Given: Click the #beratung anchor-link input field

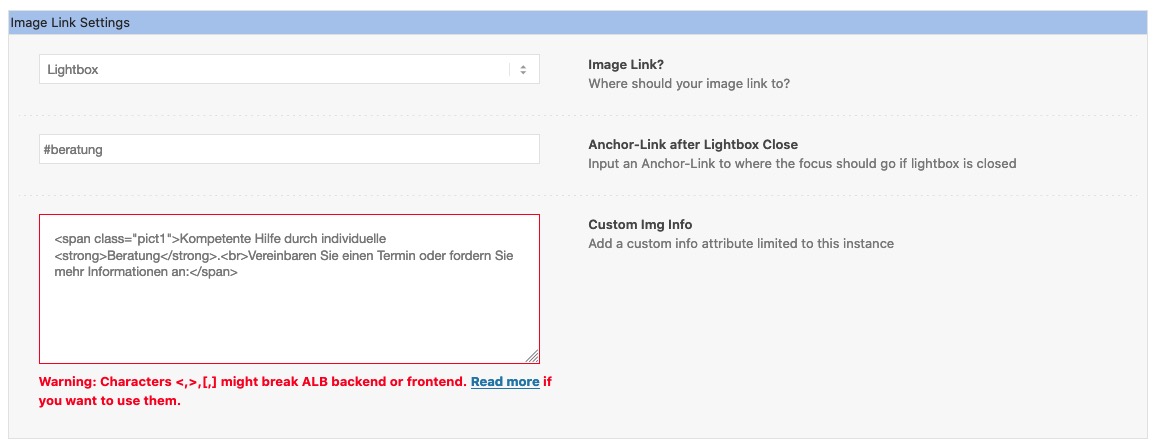Looking at the screenshot, I should coord(289,149).
